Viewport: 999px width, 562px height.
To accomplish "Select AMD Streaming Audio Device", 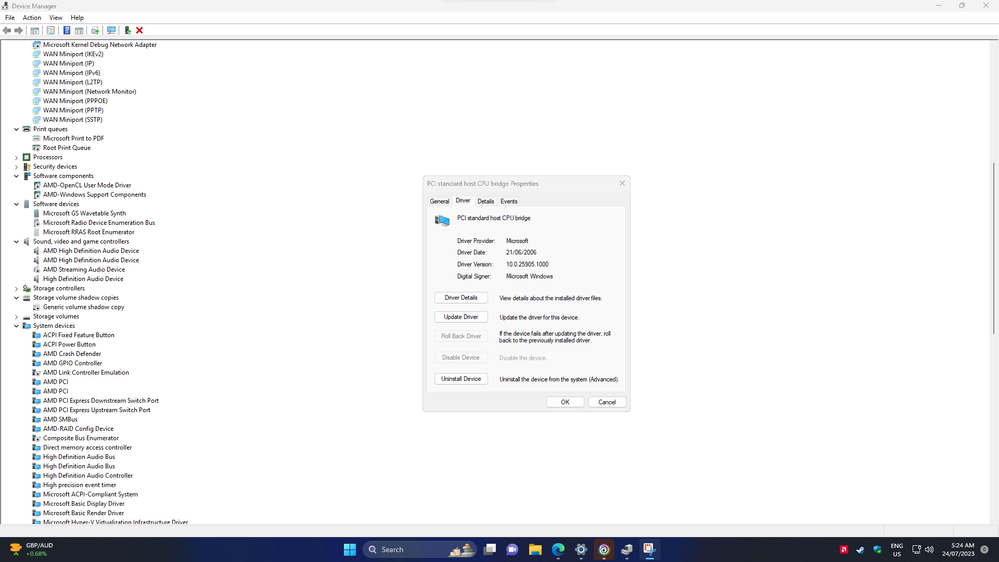I will coord(83,270).
